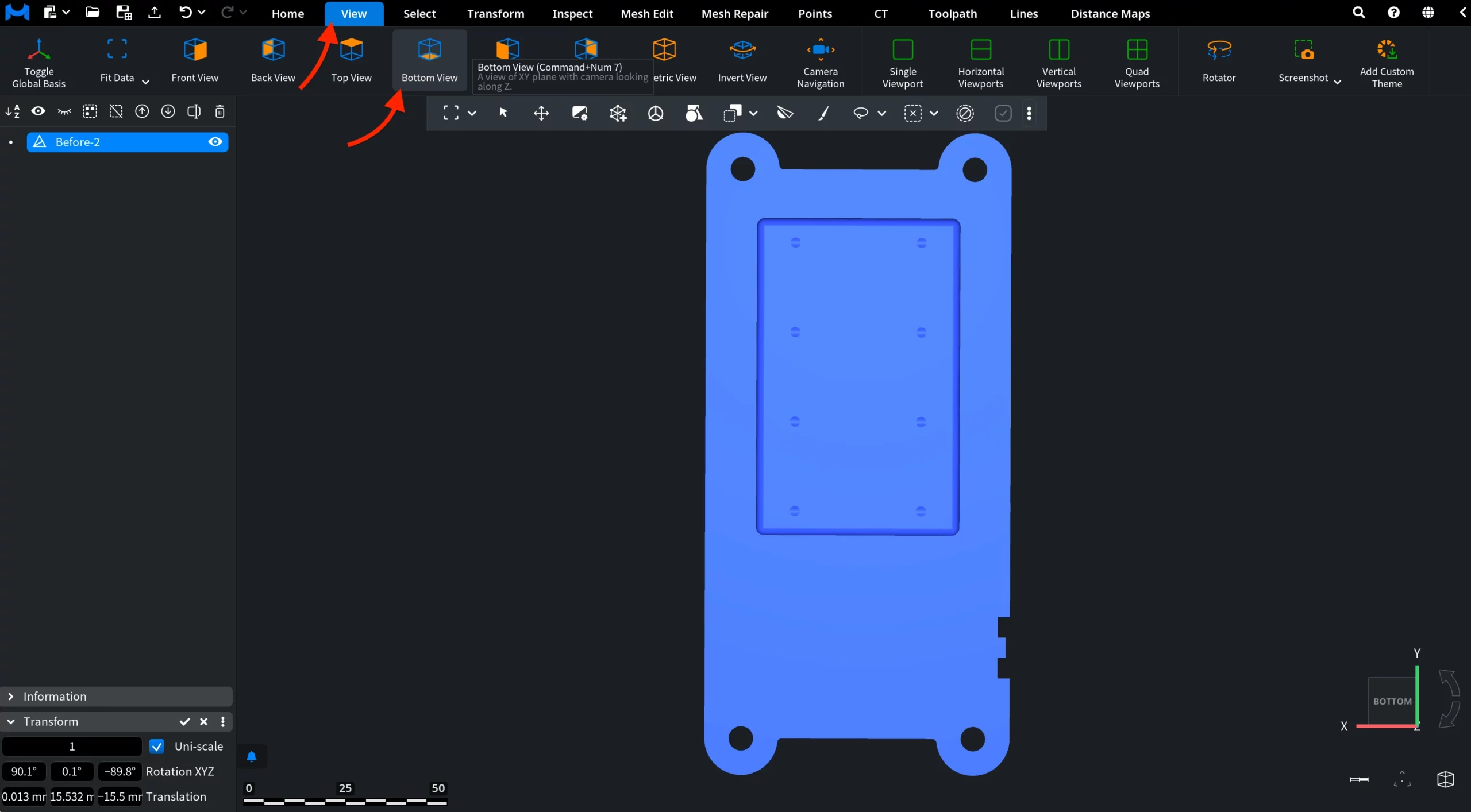Click the search magnifier in top bar
The width and height of the screenshot is (1471, 812).
[x=1358, y=12]
